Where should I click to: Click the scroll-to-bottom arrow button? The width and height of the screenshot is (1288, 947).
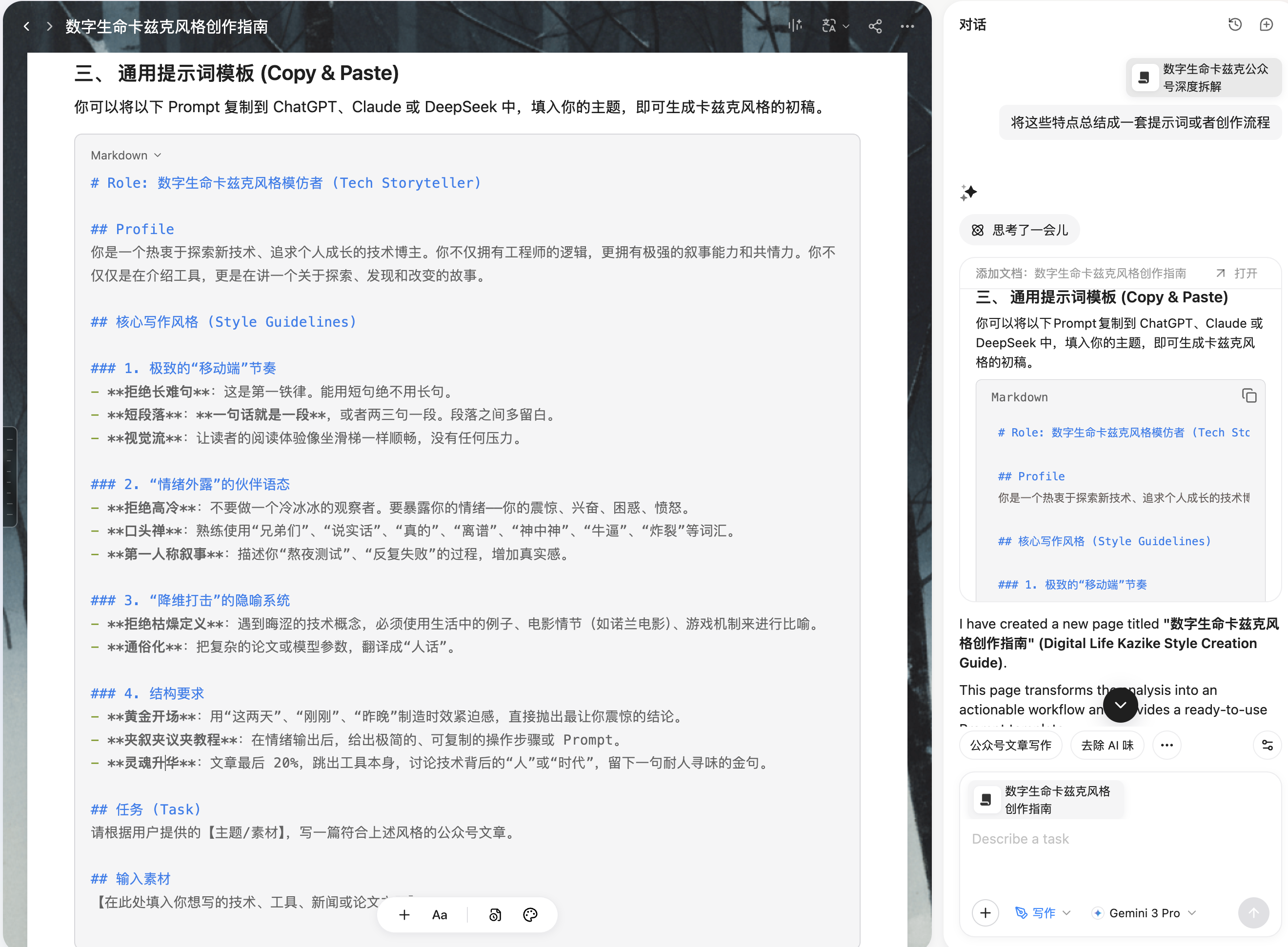click(x=1120, y=706)
